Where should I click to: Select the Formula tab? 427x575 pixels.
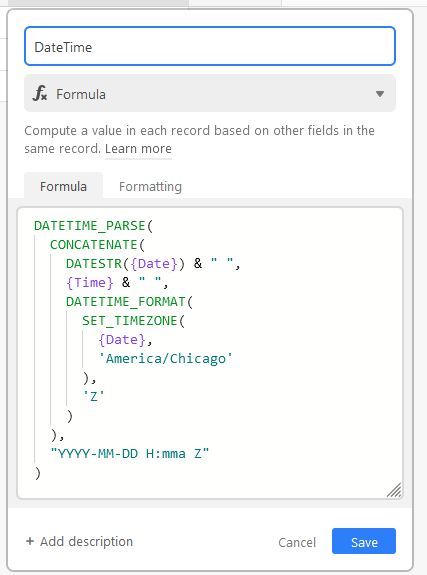pos(63,186)
